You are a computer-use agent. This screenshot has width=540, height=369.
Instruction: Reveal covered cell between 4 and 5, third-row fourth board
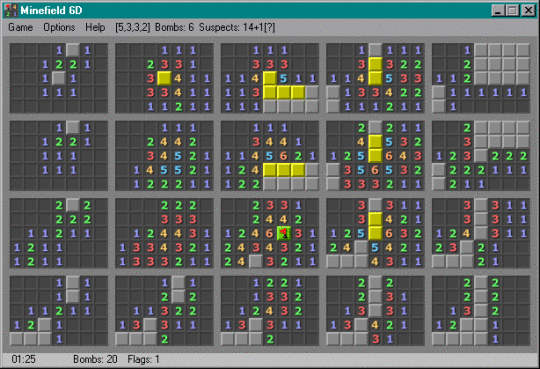[x=361, y=247]
